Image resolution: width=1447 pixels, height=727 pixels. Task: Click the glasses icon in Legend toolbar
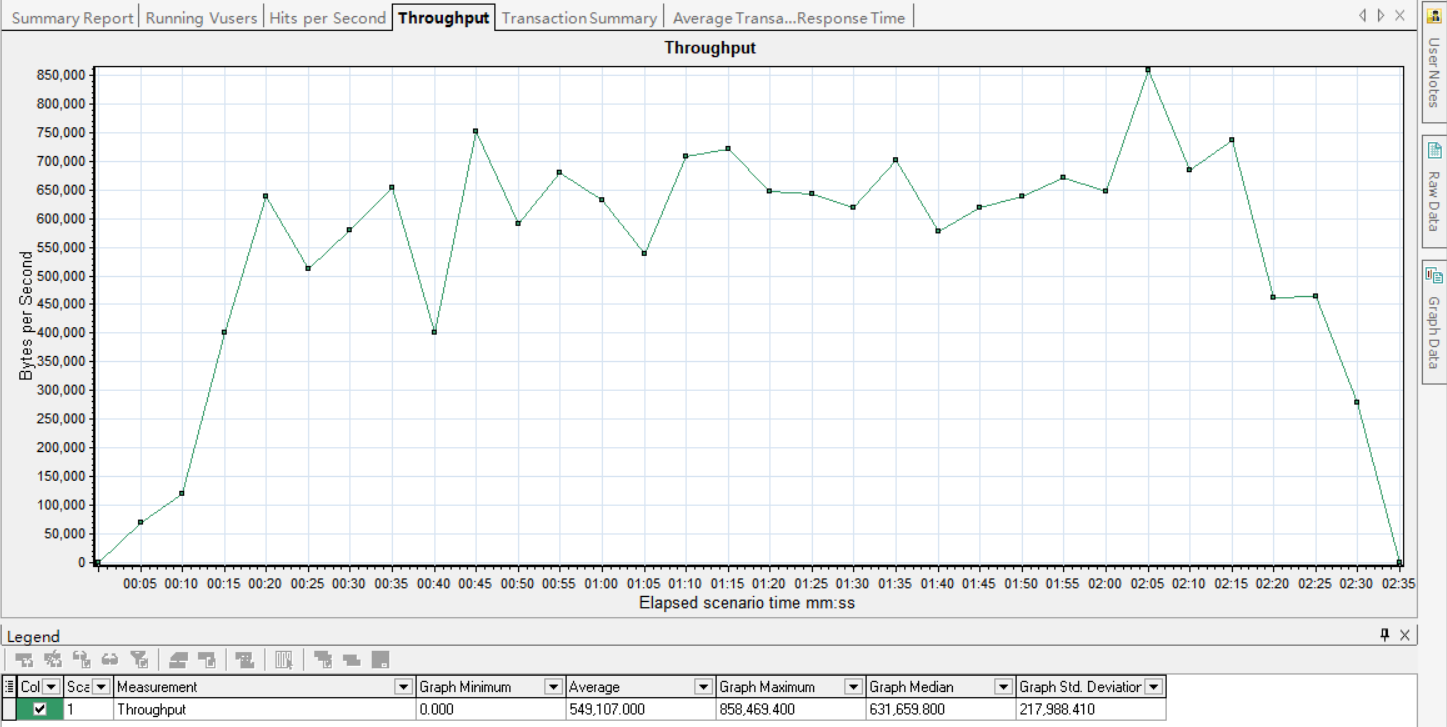coord(110,660)
